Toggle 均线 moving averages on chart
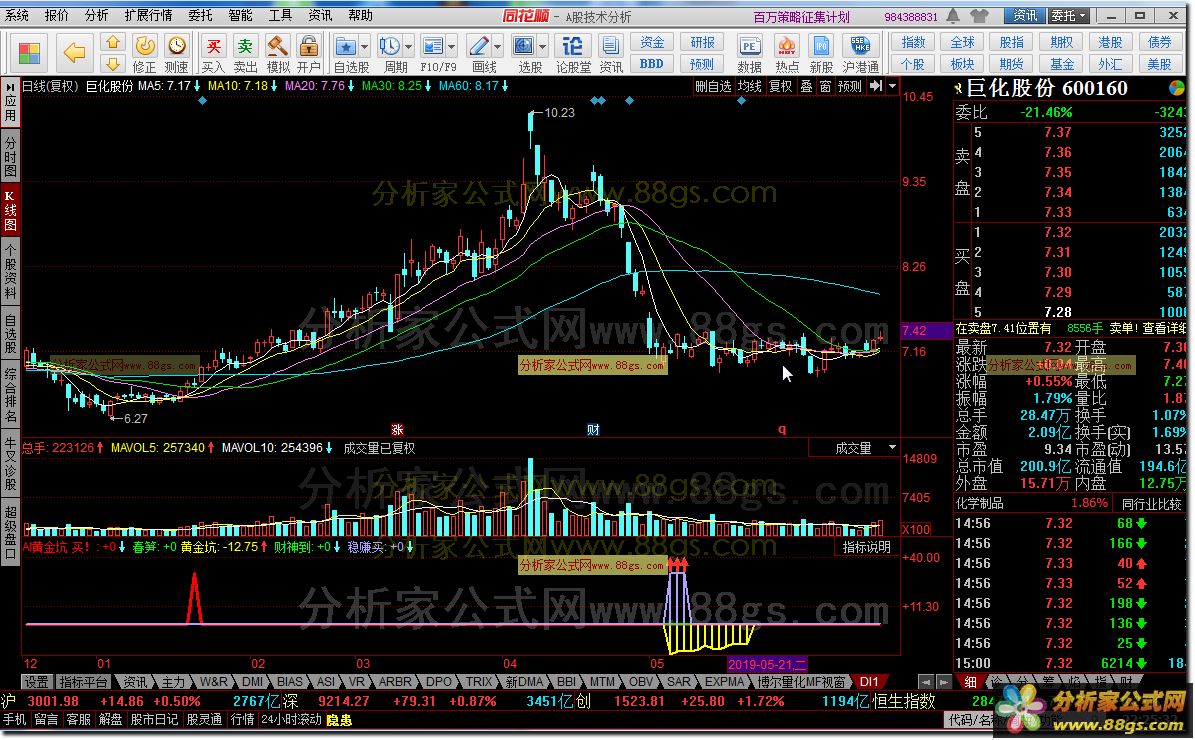The width and height of the screenshot is (1195, 740). 749,86
